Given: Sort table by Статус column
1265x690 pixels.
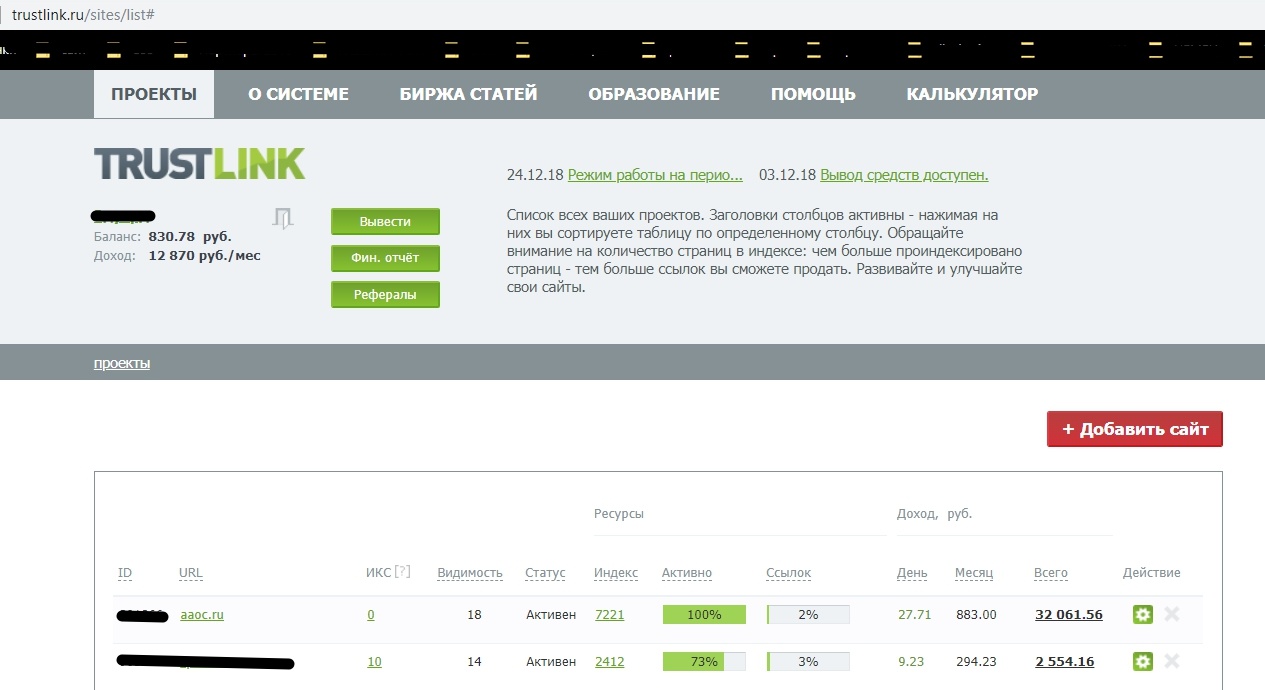Looking at the screenshot, I should (x=545, y=573).
